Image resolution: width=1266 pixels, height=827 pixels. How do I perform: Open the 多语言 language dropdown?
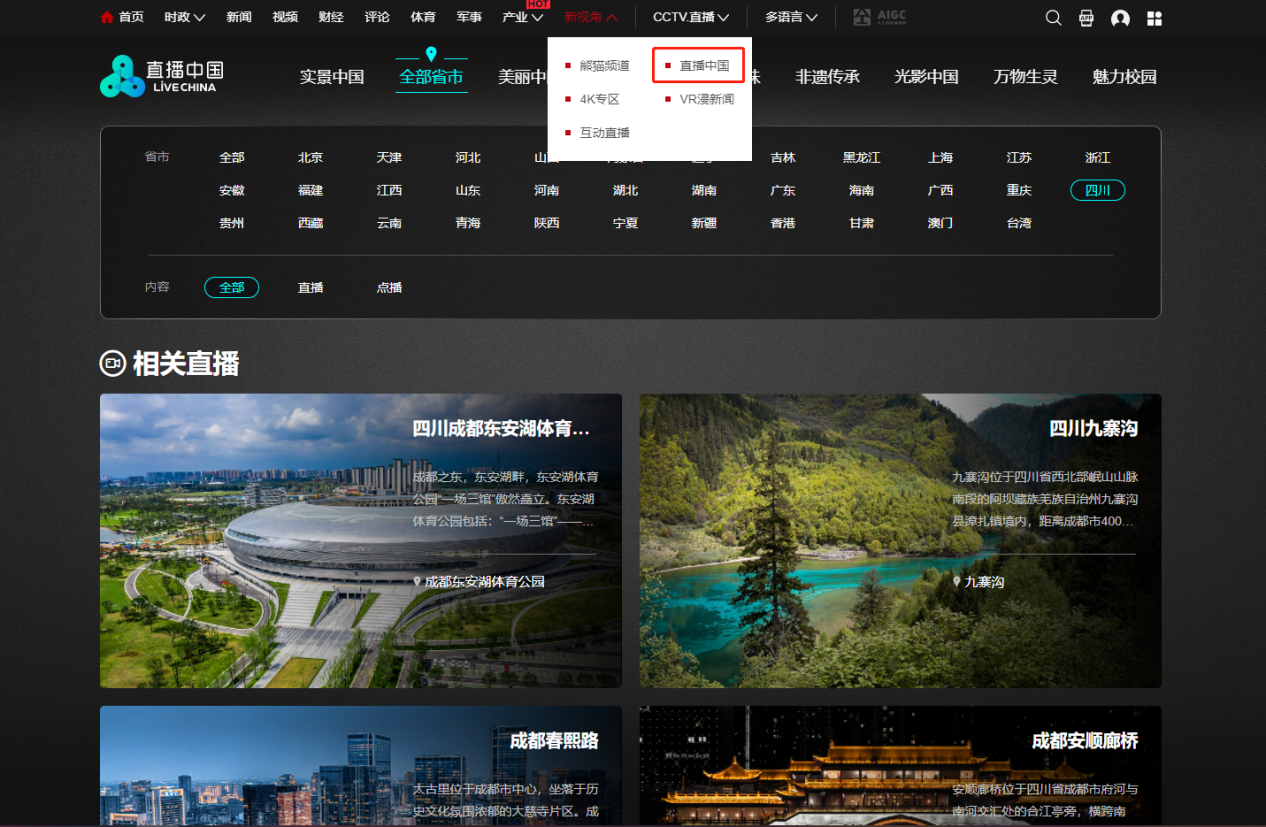(791, 17)
